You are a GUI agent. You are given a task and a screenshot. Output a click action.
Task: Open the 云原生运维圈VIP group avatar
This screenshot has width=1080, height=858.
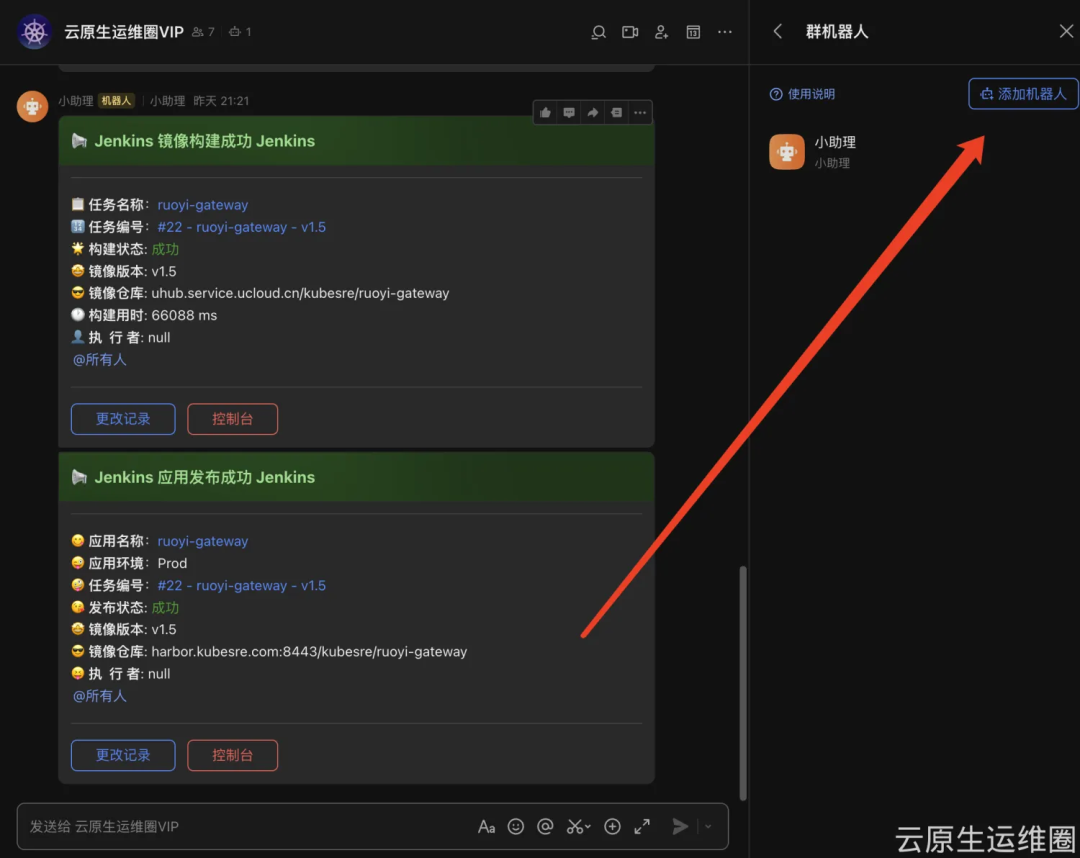[34, 32]
